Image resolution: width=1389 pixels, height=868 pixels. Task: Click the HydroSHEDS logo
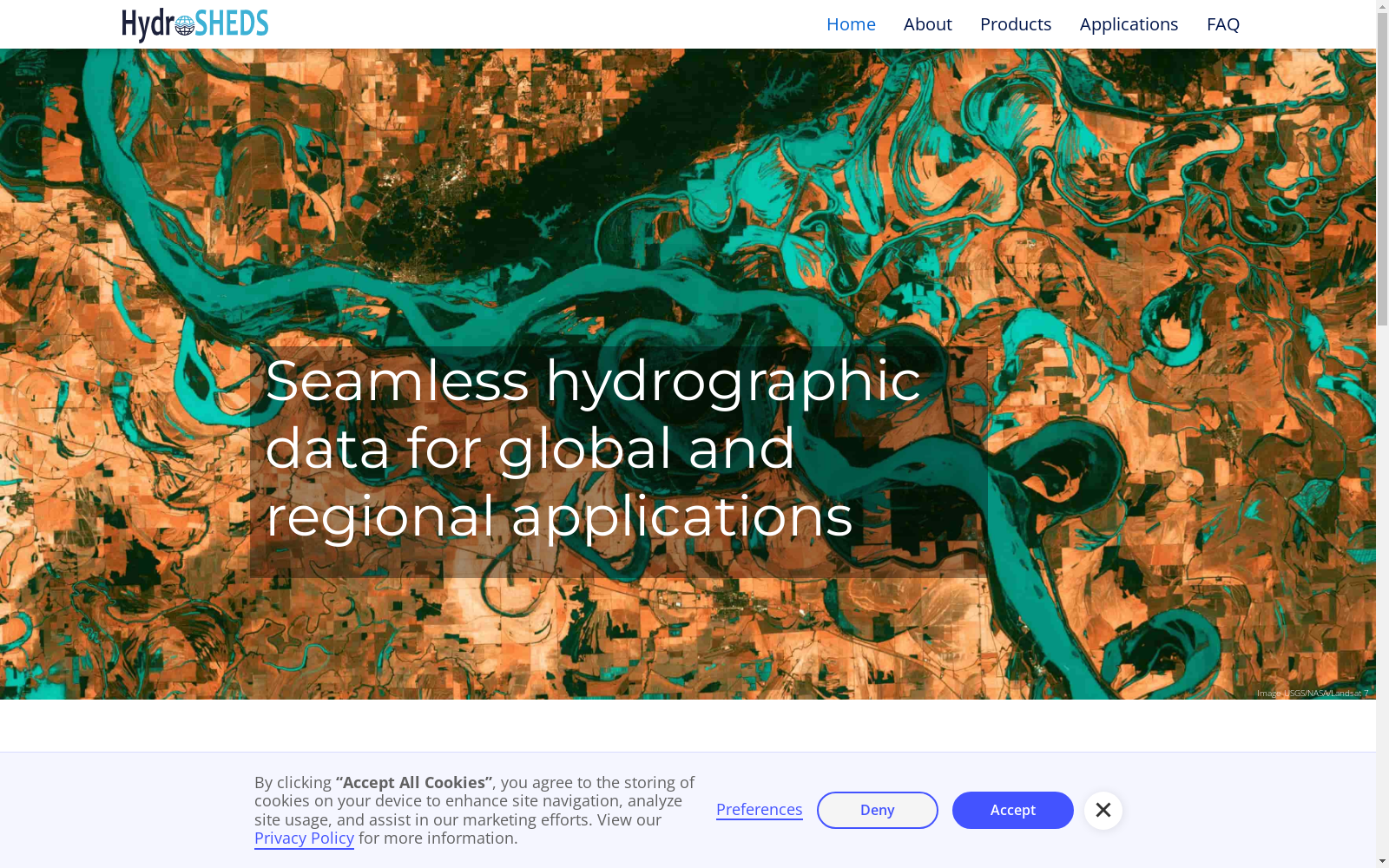(195, 24)
